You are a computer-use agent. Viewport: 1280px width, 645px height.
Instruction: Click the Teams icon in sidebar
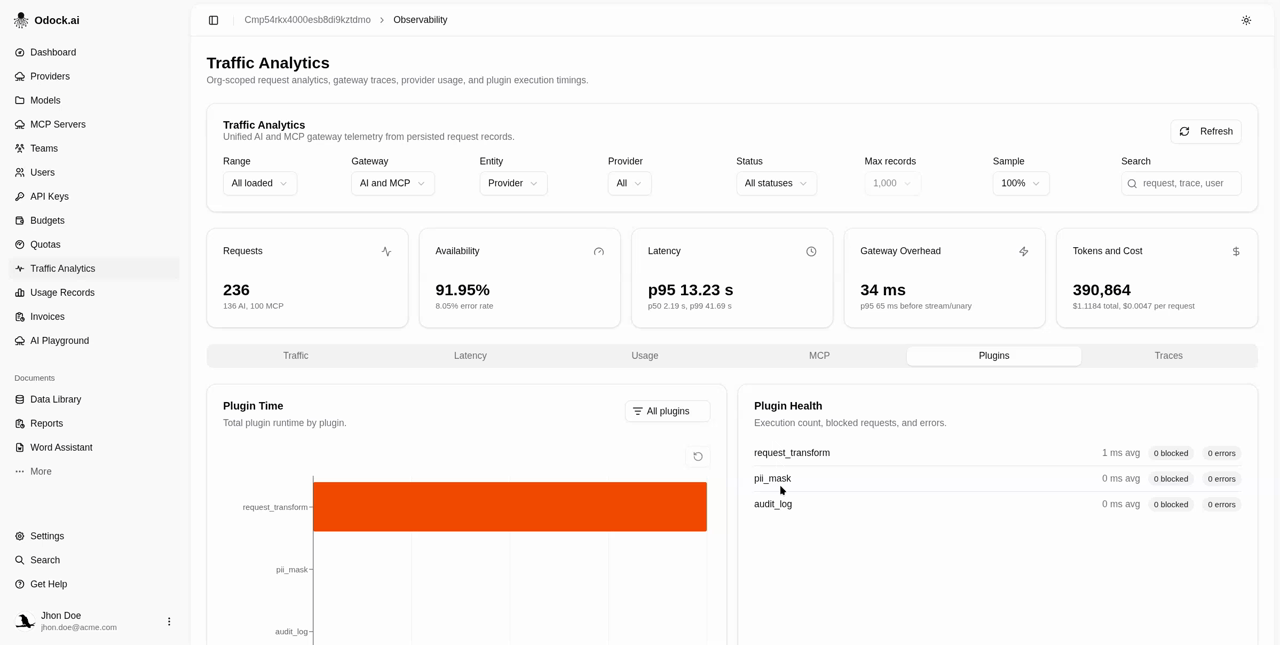pos(19,148)
